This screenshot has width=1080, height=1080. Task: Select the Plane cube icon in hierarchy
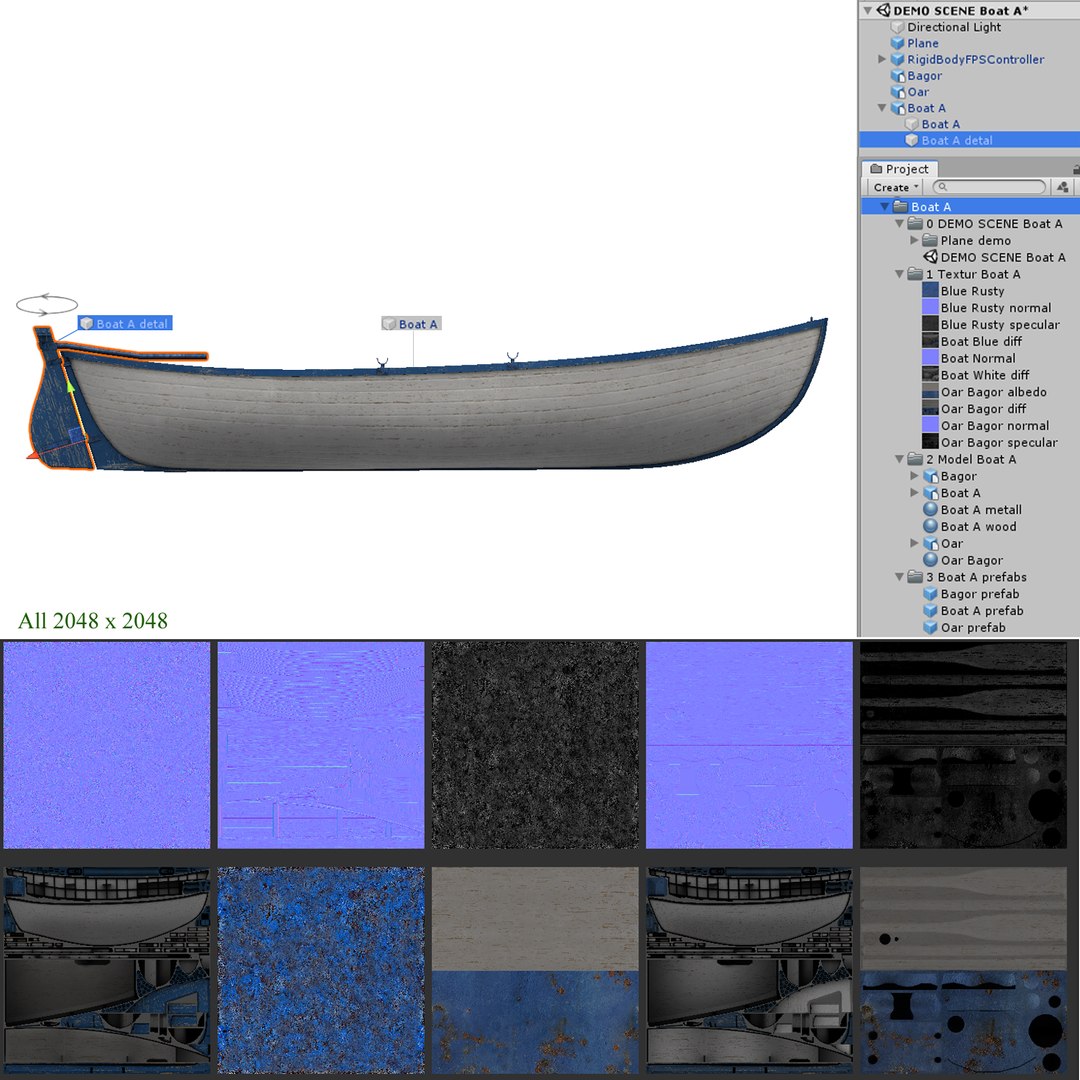point(897,43)
